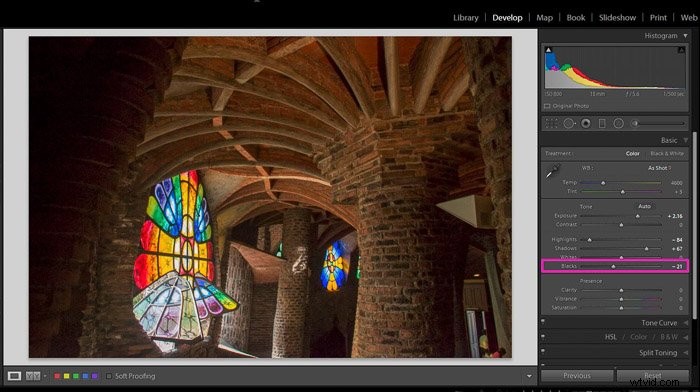Open Before/After view options arrow

click(x=45, y=376)
